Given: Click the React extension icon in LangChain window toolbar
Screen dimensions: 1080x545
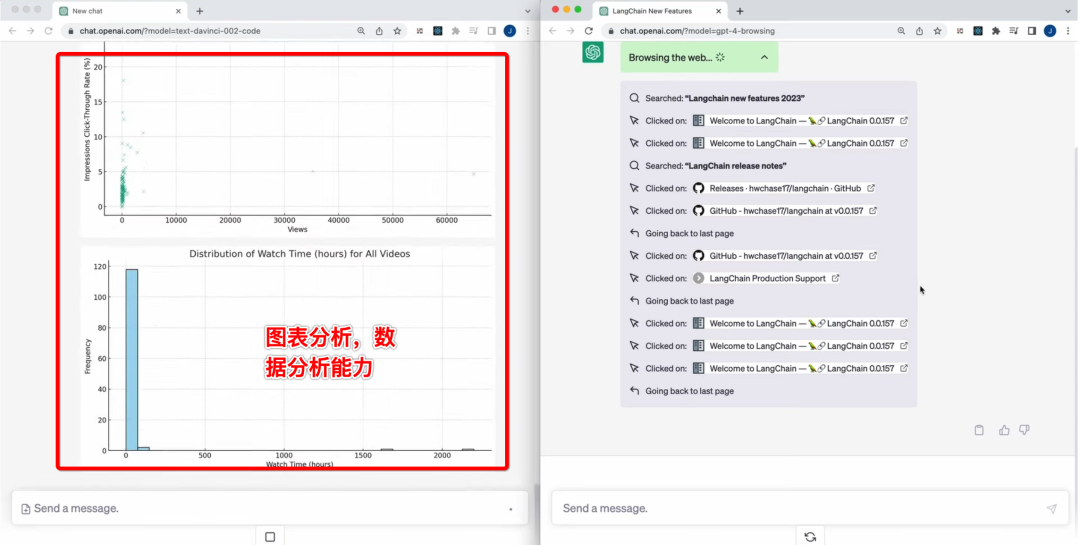Looking at the screenshot, I should (x=977, y=31).
